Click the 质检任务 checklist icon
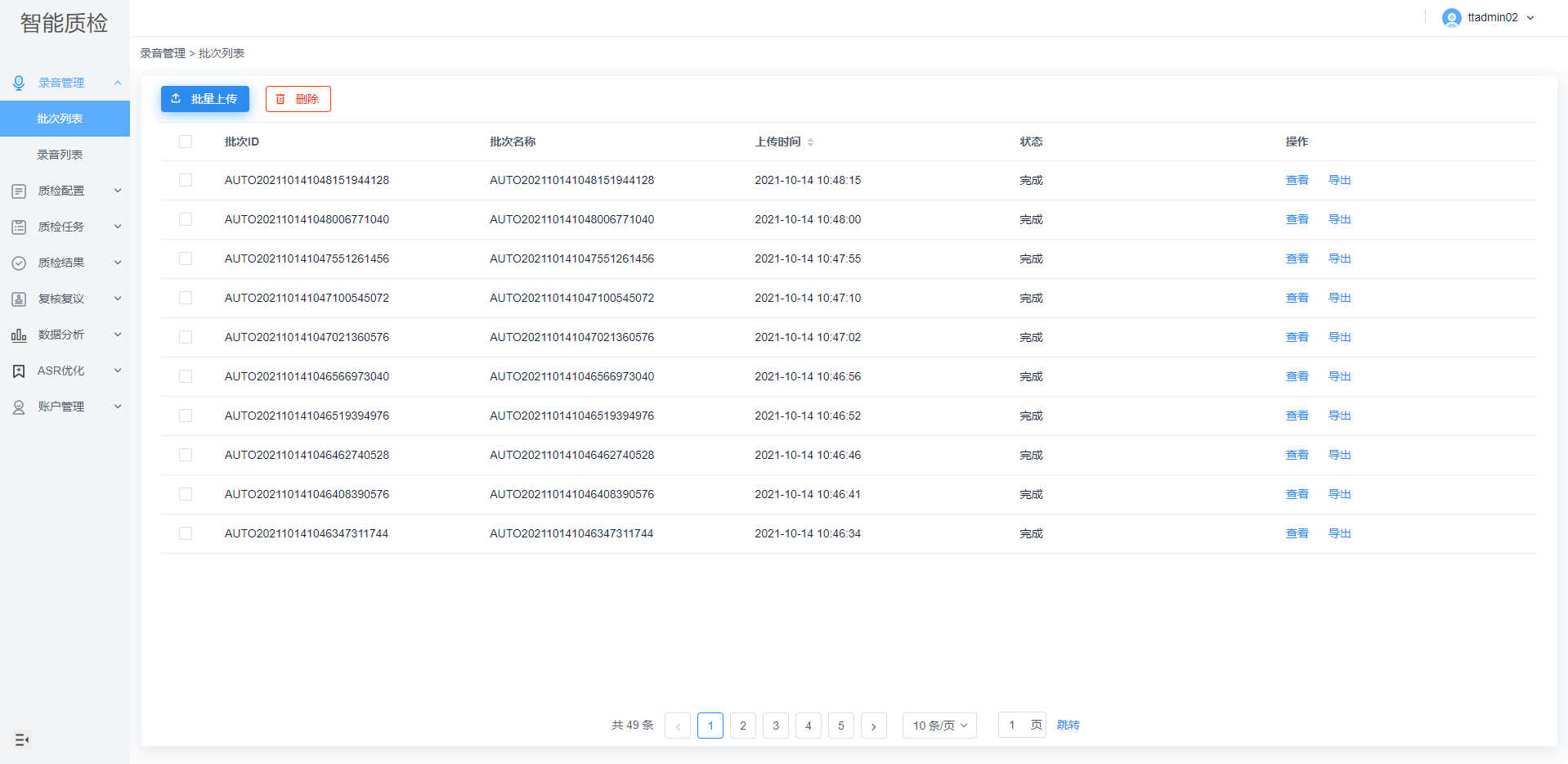Image resolution: width=1568 pixels, height=764 pixels. 19,227
